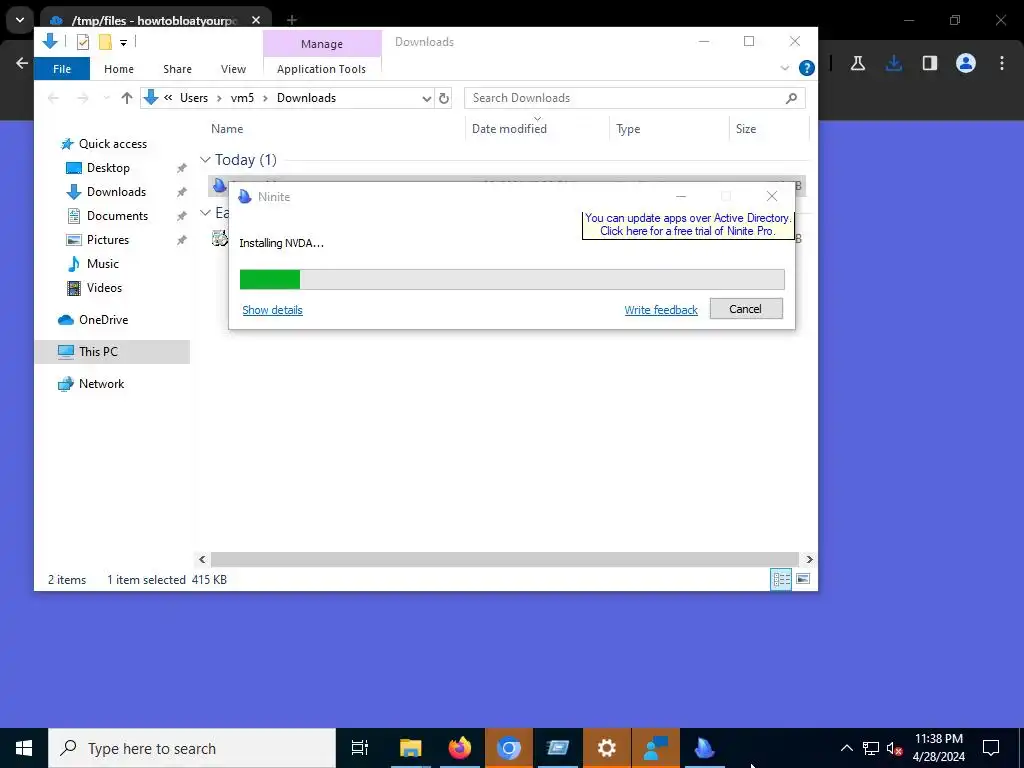Open Chrome three-dot menu
Image resolution: width=1024 pixels, height=768 pixels.
pos(1002,63)
